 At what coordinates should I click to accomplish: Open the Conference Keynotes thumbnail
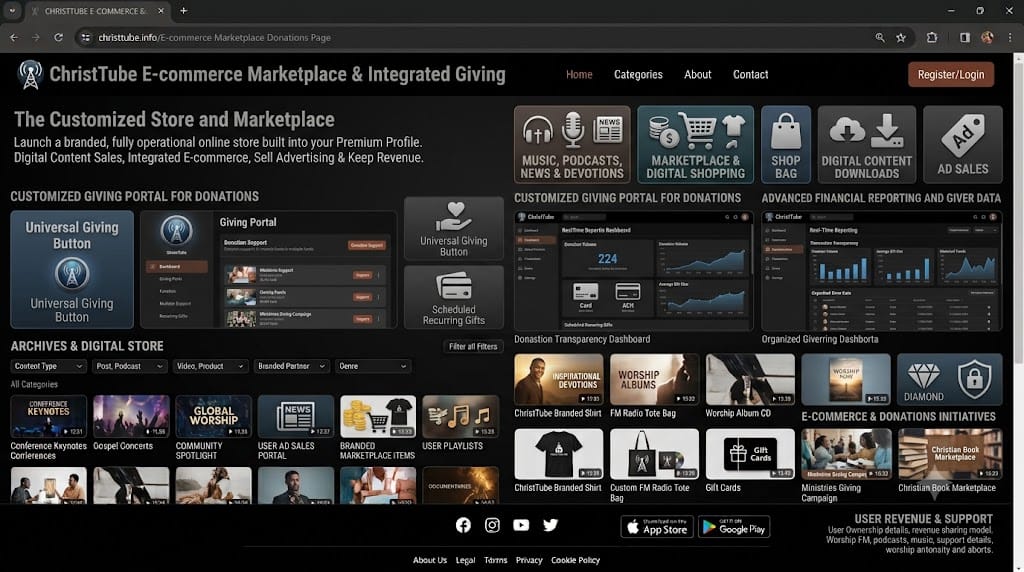click(x=48, y=416)
